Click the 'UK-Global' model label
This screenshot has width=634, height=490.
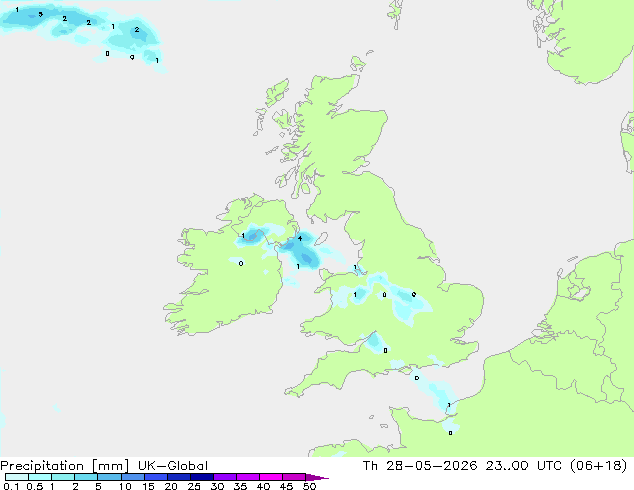[173, 466]
